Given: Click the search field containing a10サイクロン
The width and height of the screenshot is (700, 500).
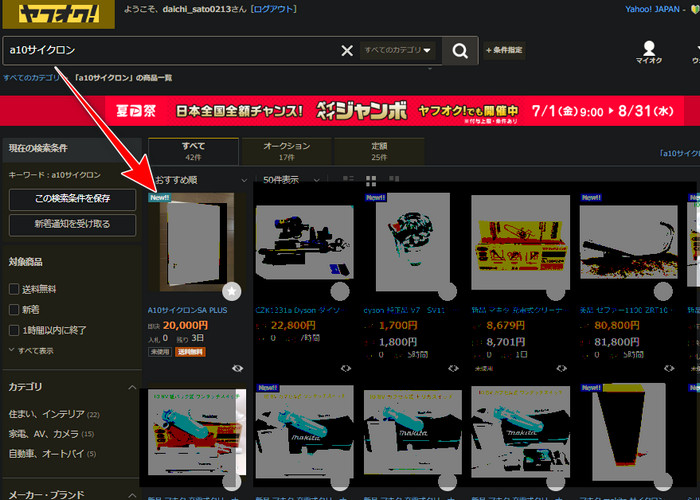Looking at the screenshot, I should [170, 50].
